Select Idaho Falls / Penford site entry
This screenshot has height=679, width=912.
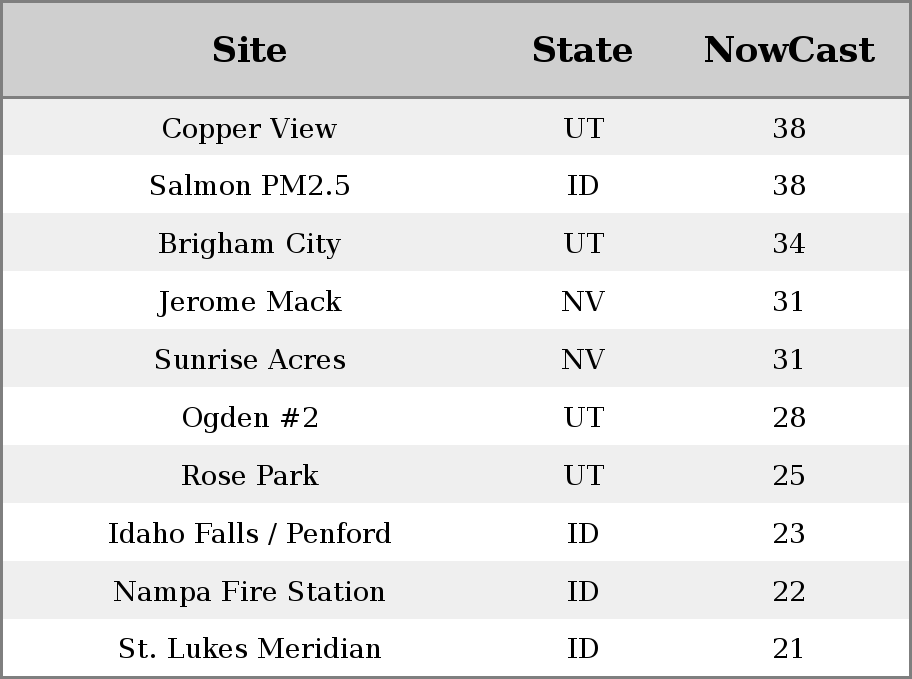(250, 534)
